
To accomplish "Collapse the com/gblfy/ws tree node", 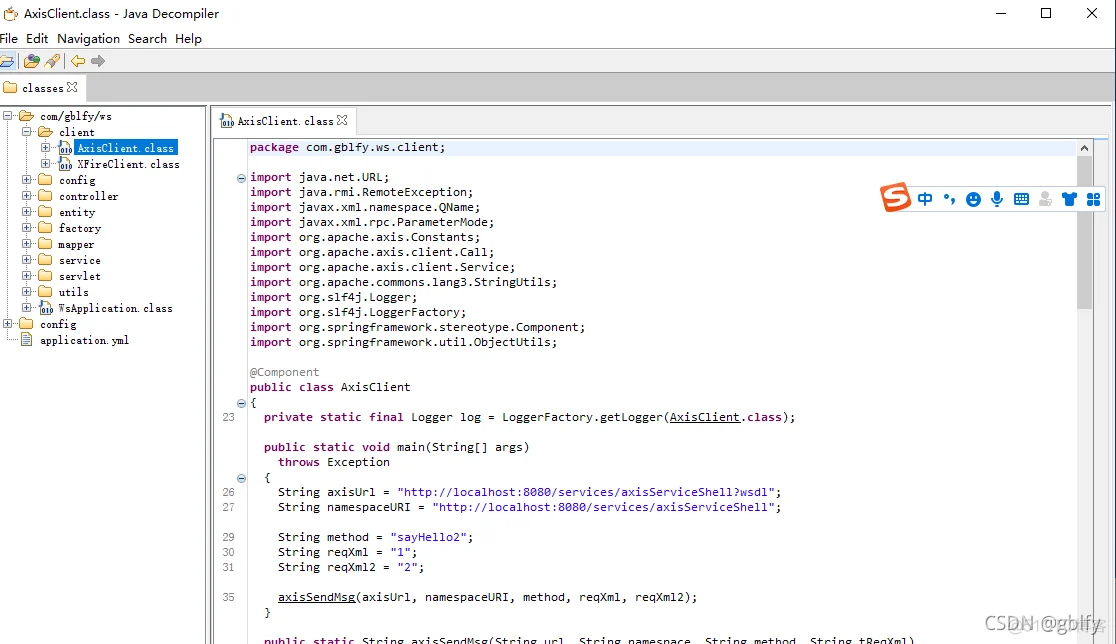I will point(8,115).
